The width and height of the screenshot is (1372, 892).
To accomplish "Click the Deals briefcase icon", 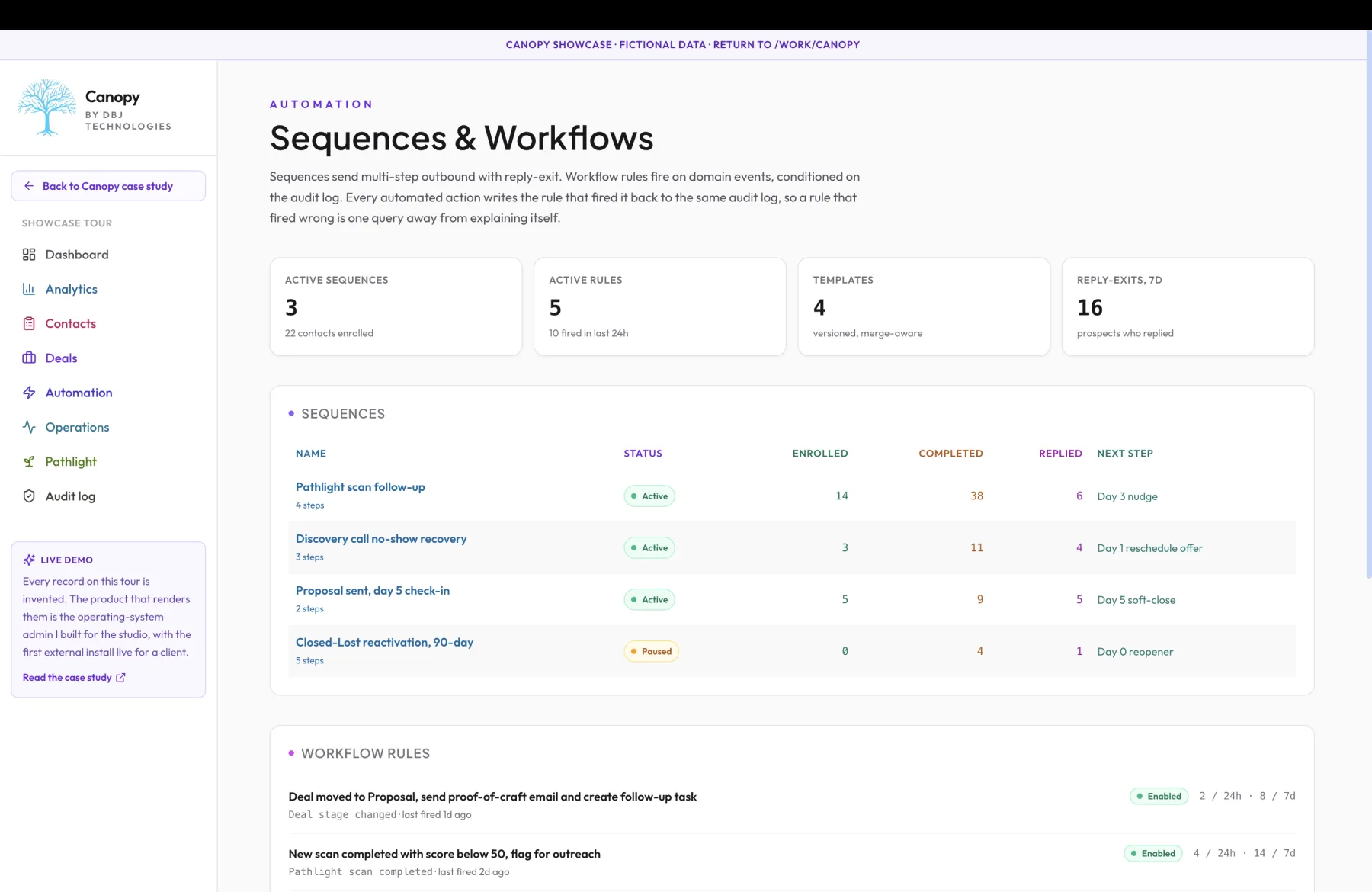I will pos(29,358).
